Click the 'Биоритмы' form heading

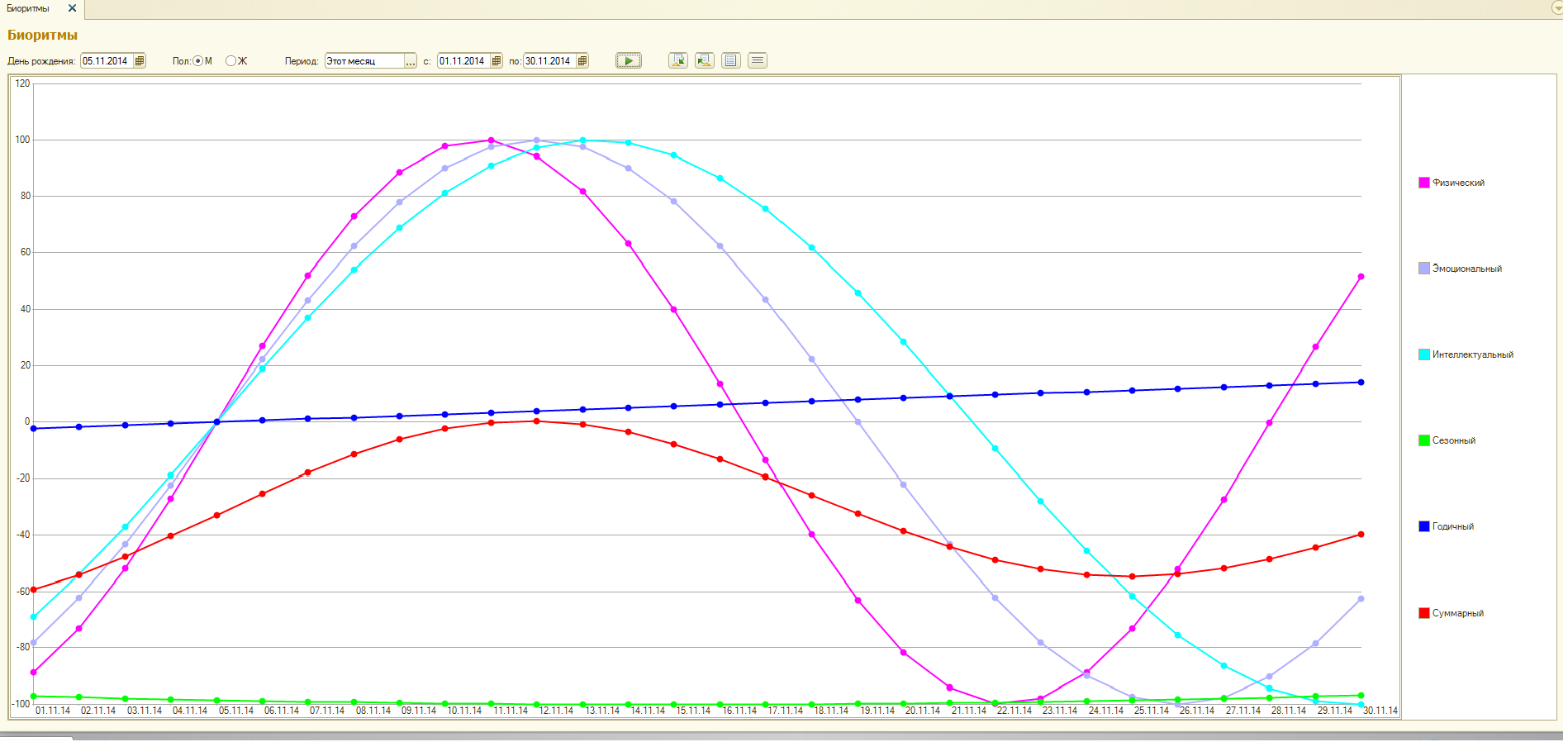click(42, 35)
